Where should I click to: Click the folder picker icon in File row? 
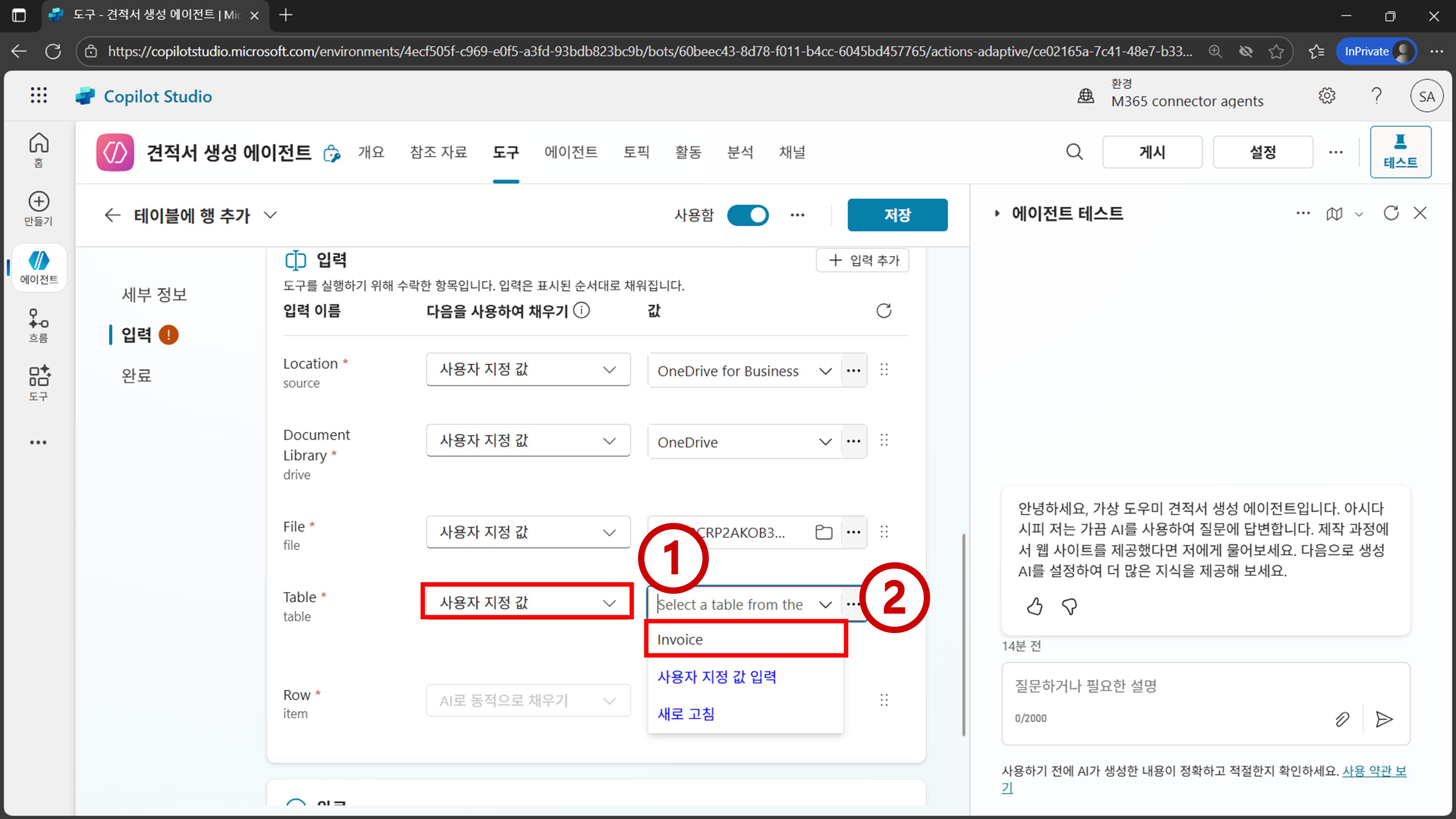coord(823,532)
